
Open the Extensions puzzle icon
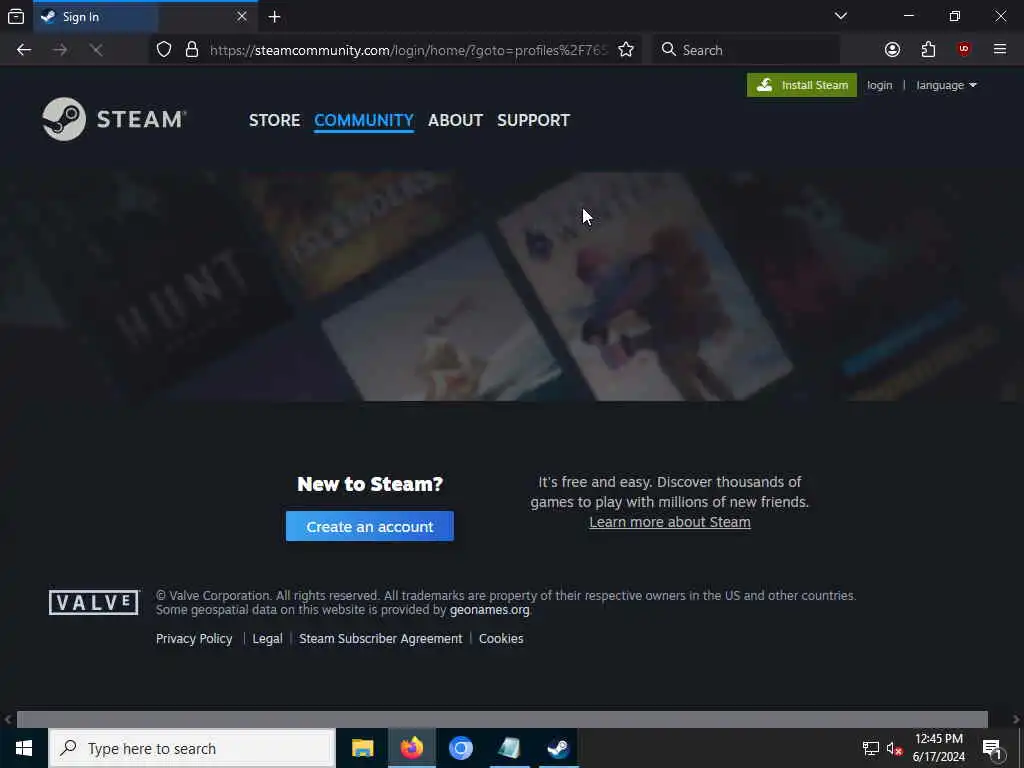tap(928, 50)
